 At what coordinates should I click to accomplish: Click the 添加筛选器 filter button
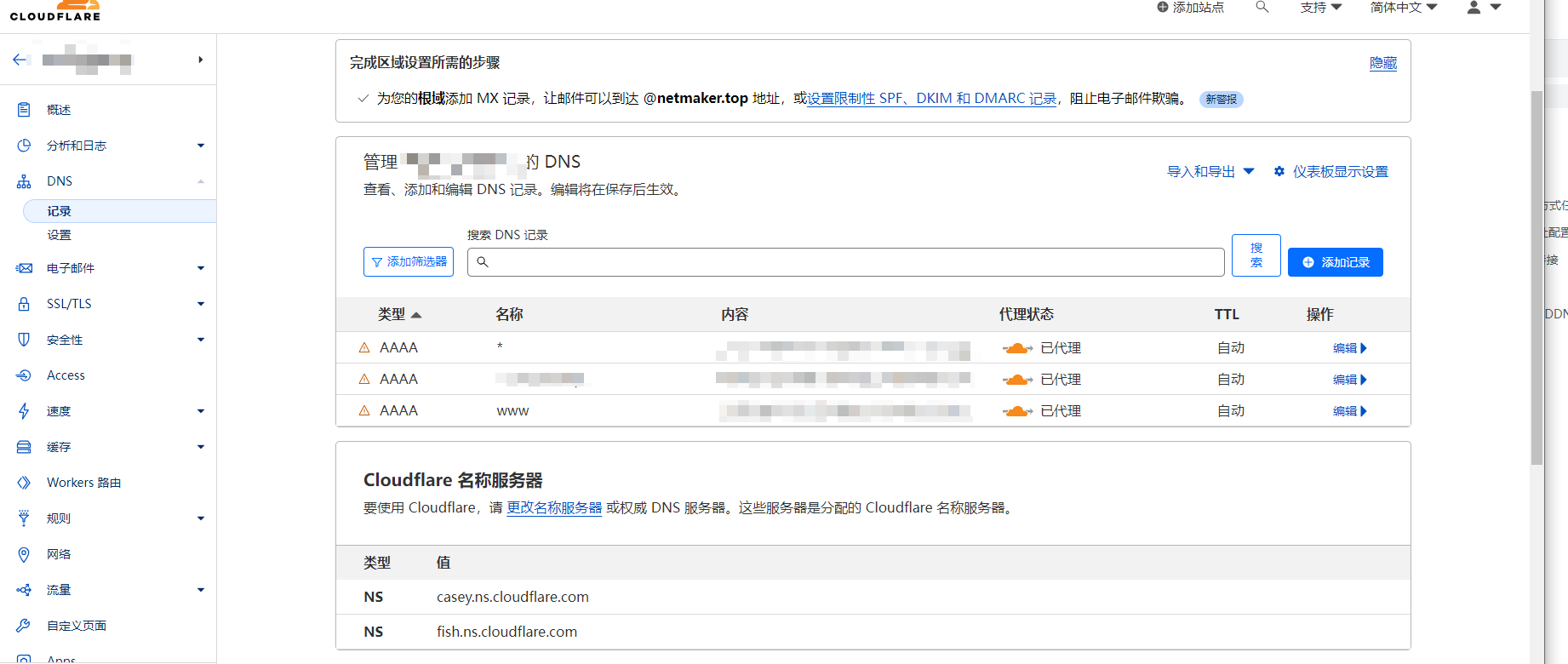point(409,262)
